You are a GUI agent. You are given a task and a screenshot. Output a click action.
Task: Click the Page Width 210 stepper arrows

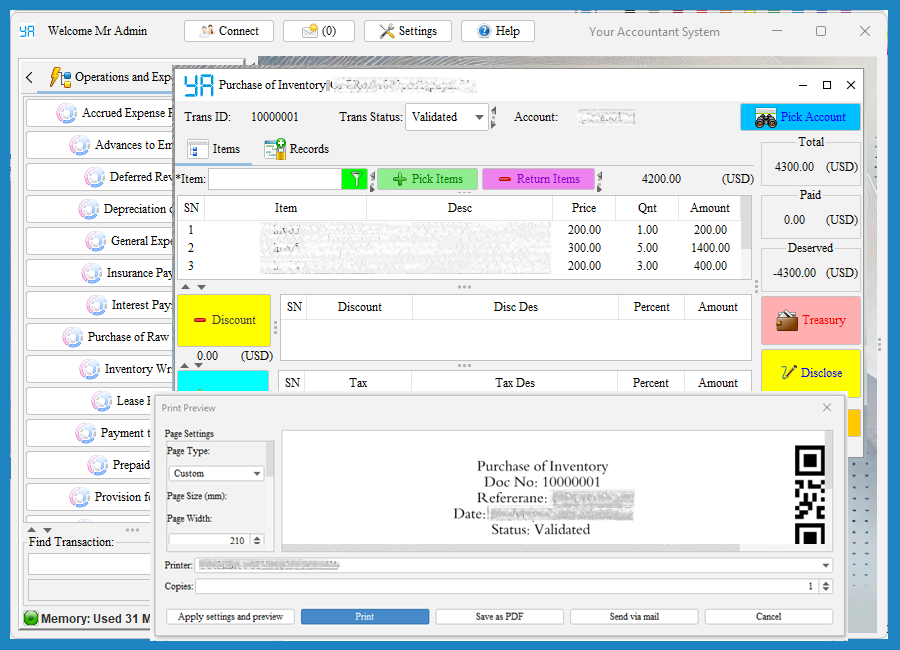pos(257,540)
